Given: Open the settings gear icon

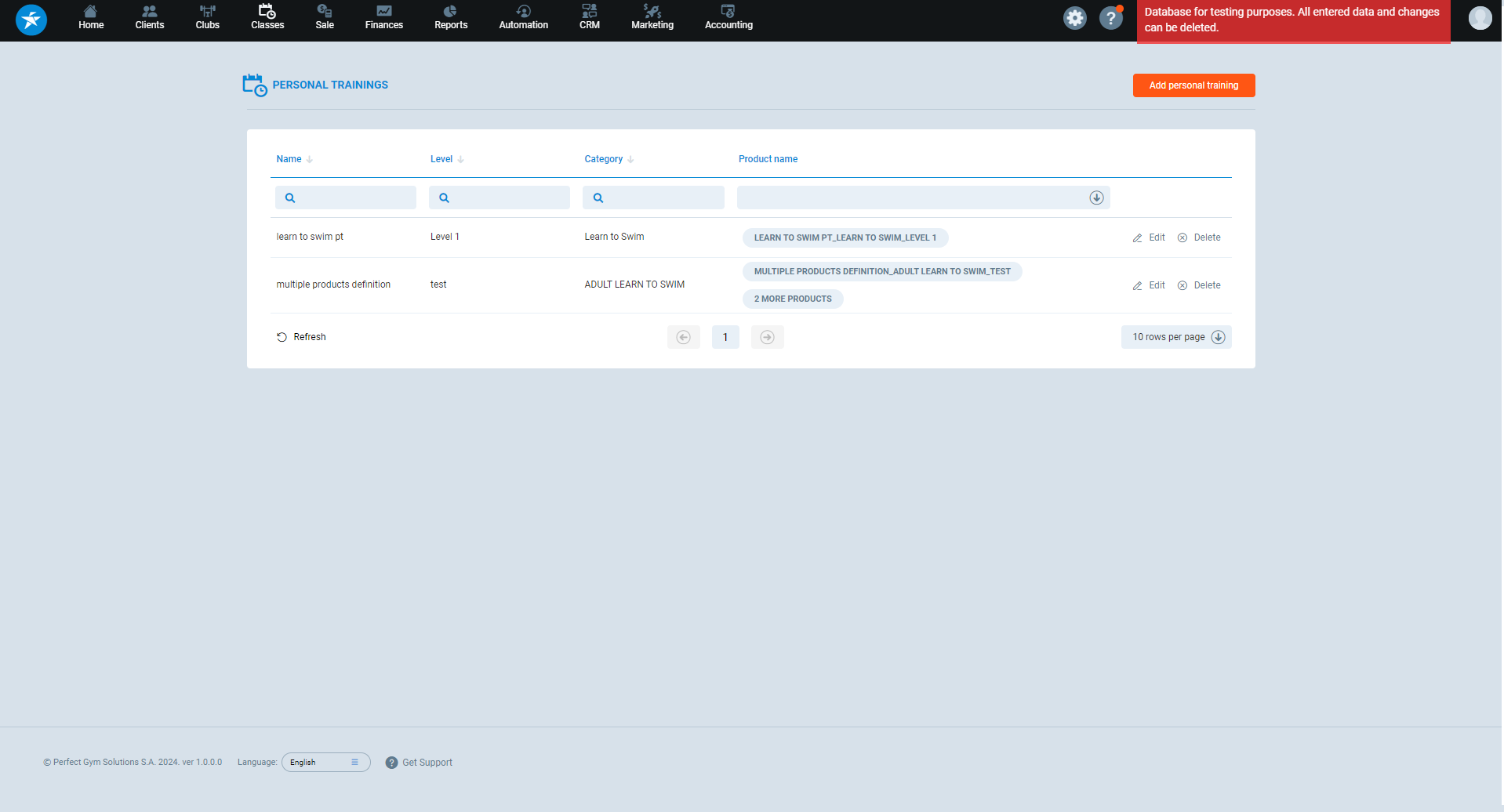Looking at the screenshot, I should [x=1074, y=18].
